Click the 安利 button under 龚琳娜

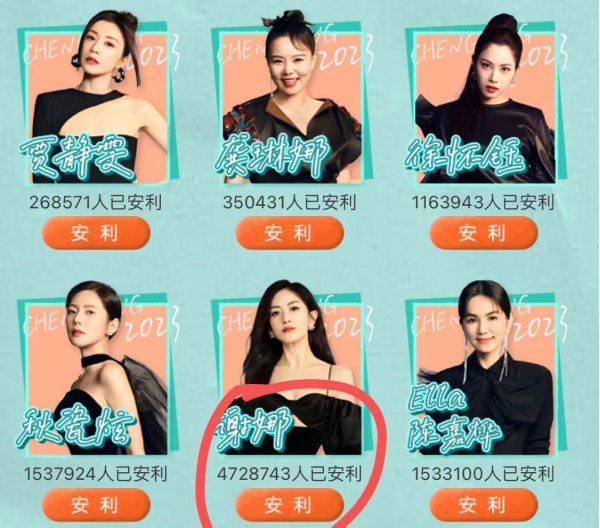pos(290,233)
